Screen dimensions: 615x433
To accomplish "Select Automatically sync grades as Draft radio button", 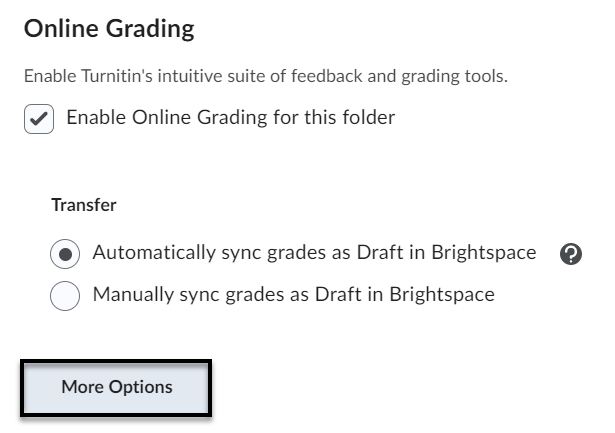I will [x=65, y=254].
